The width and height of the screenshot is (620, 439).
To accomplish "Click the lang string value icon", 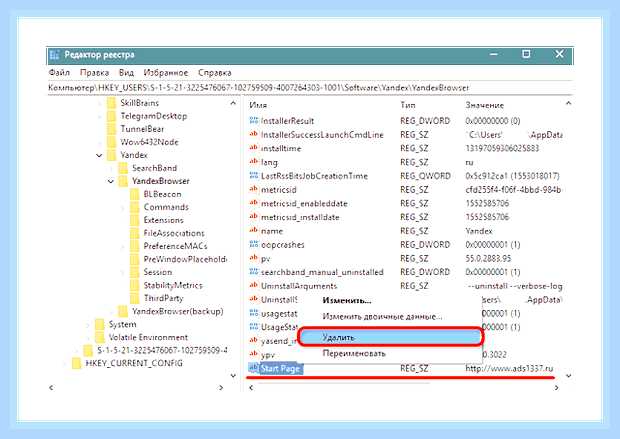I will (x=253, y=162).
